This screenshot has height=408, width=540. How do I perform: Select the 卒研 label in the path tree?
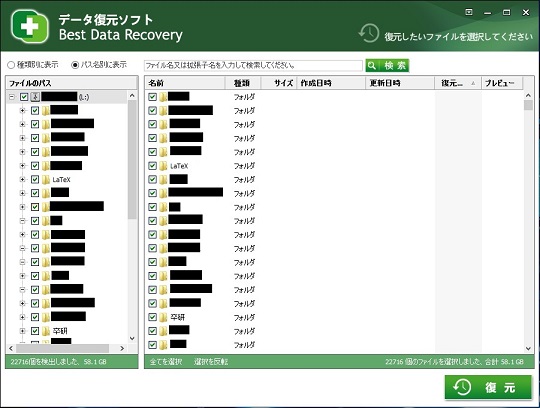click(60, 331)
